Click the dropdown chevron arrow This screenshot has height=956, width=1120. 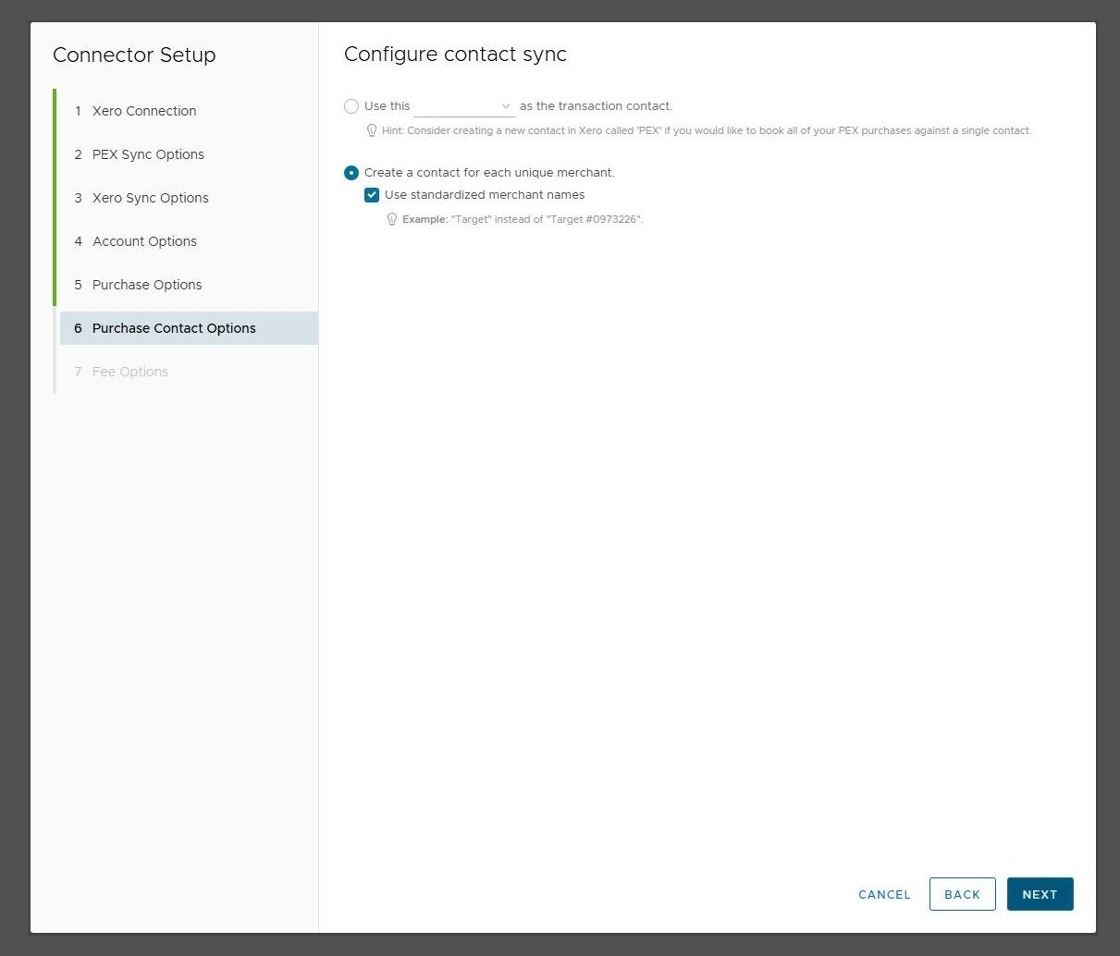point(505,106)
